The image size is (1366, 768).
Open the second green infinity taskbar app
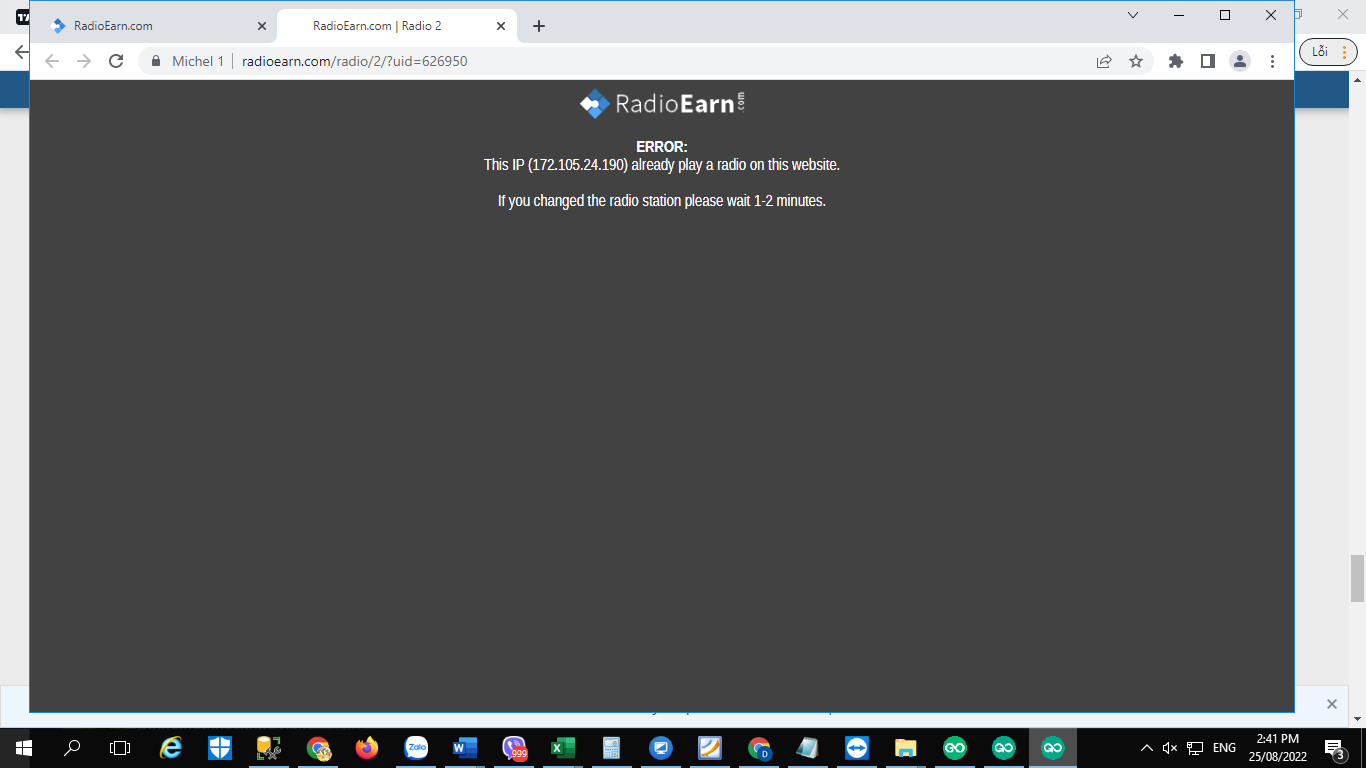click(1004, 748)
